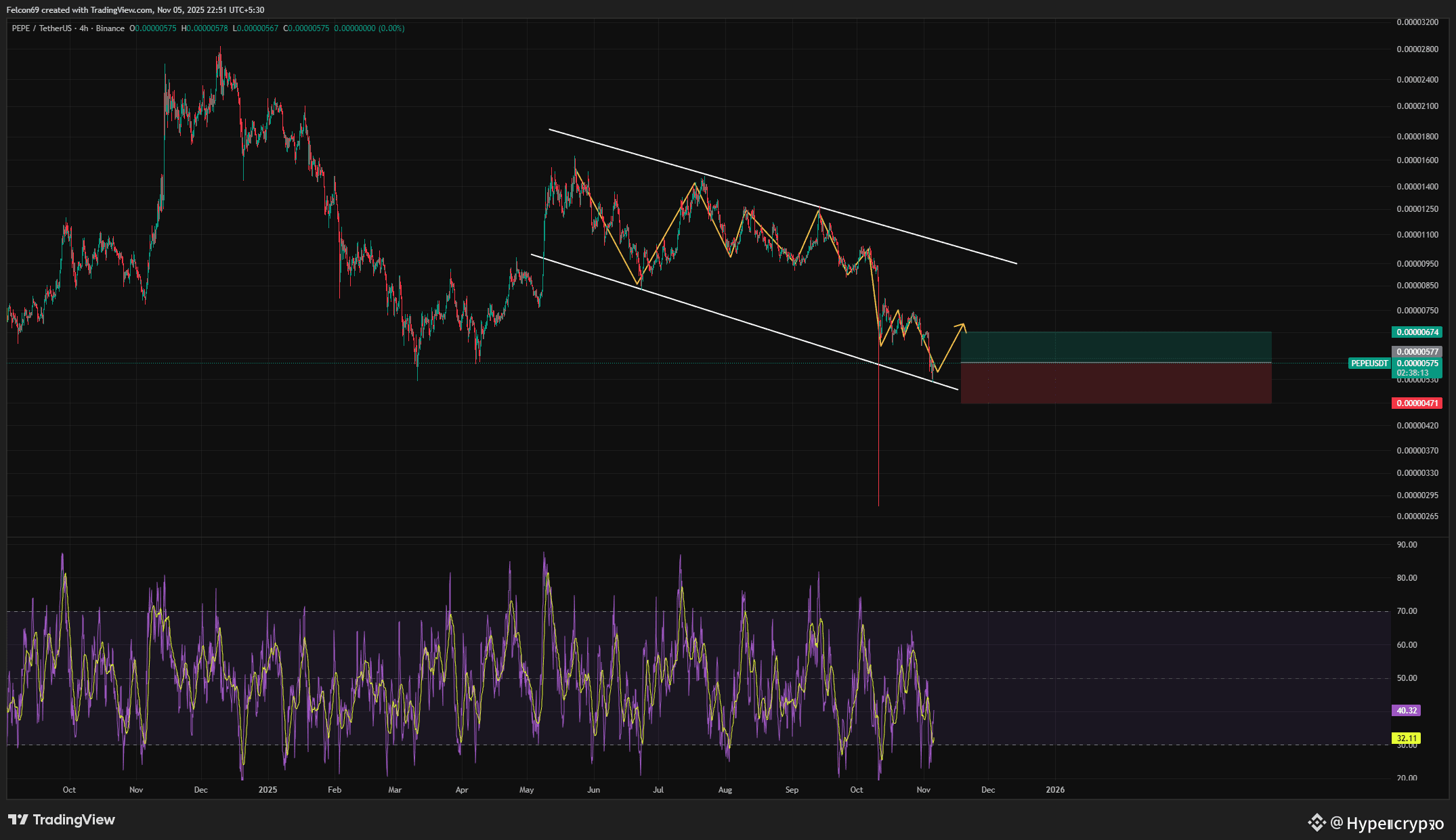Viewport: 1456px width, 840px height.
Task: Click the Felcon69 TradingView.com header text
Action: tap(135, 10)
